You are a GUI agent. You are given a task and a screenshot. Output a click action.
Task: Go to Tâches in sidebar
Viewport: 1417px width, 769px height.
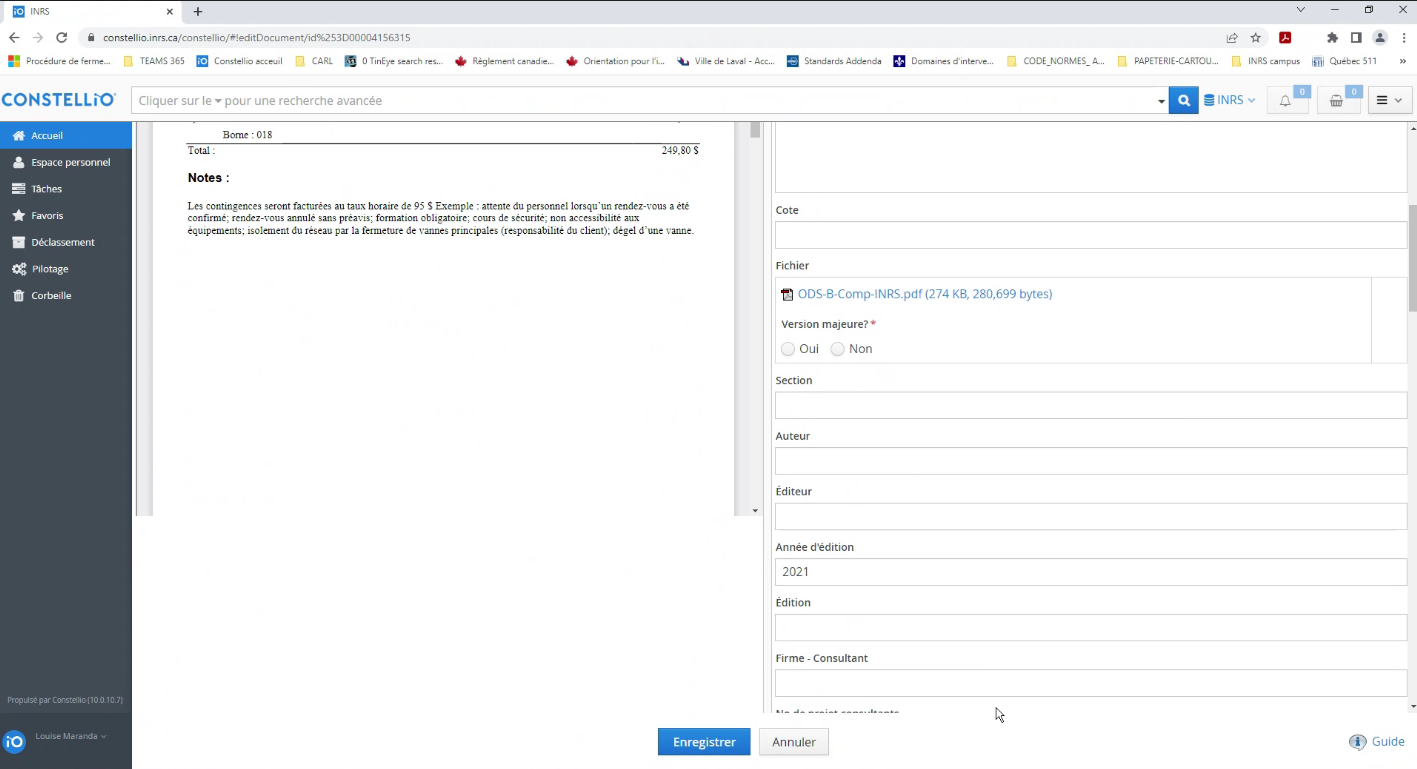coord(66,189)
